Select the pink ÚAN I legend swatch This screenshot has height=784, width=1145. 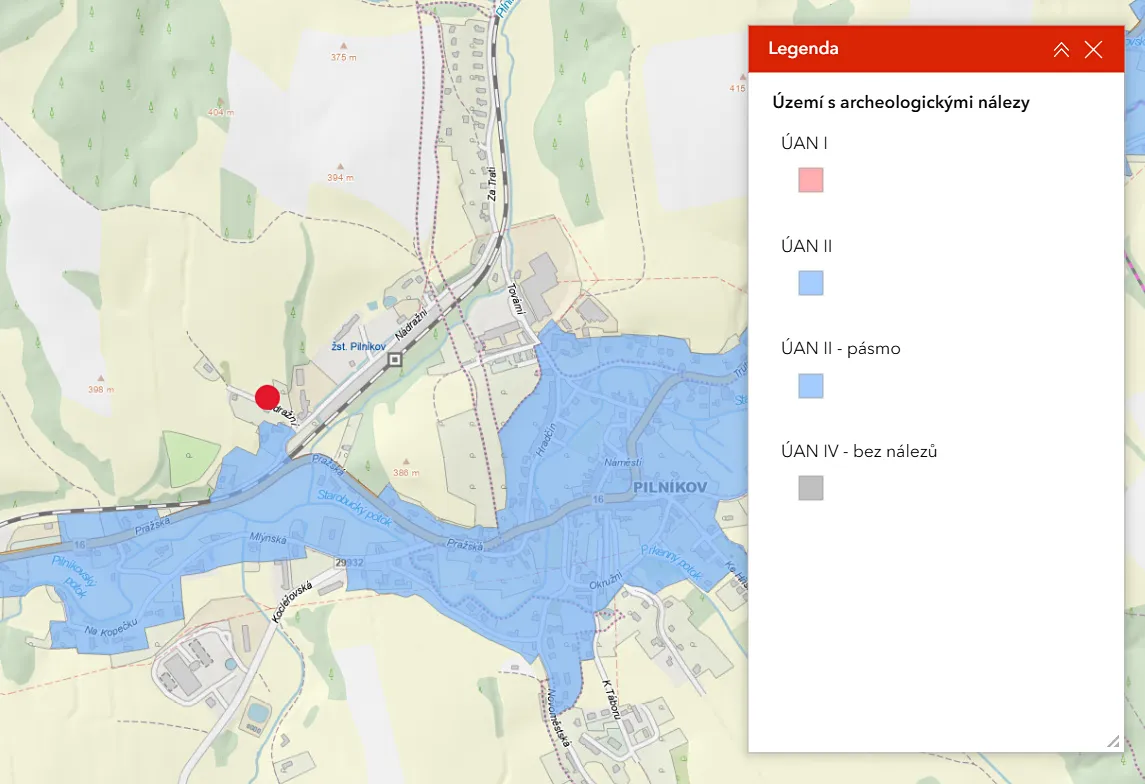tap(811, 180)
